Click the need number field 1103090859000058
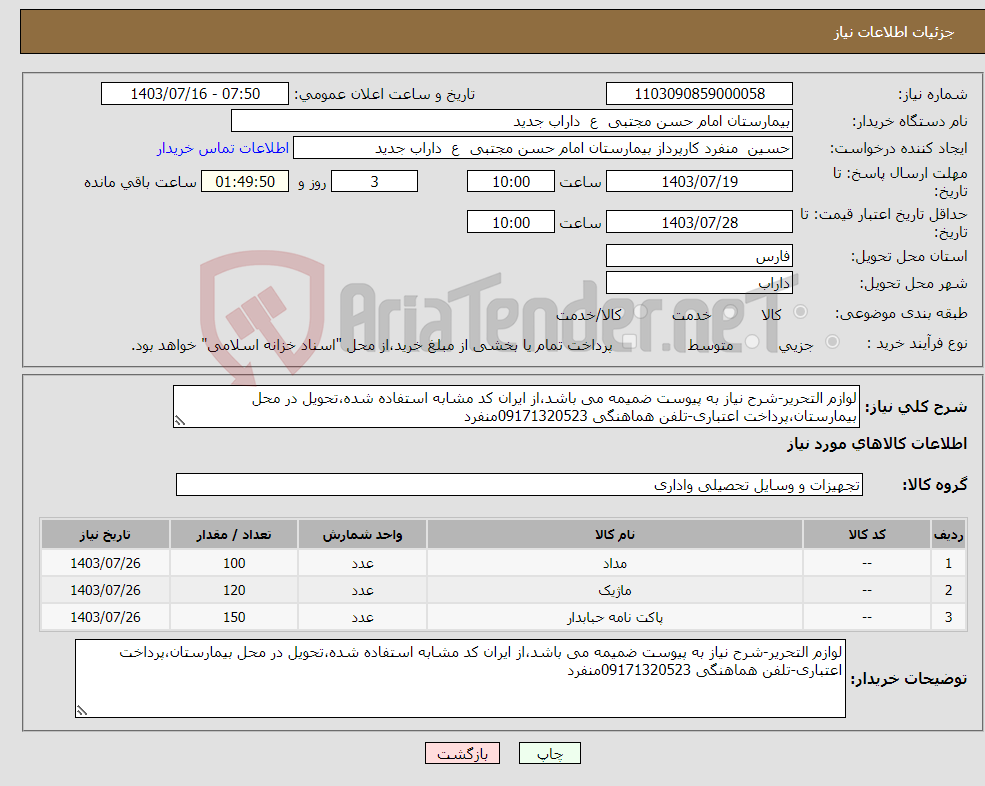The width and height of the screenshot is (985, 786). 699,94
